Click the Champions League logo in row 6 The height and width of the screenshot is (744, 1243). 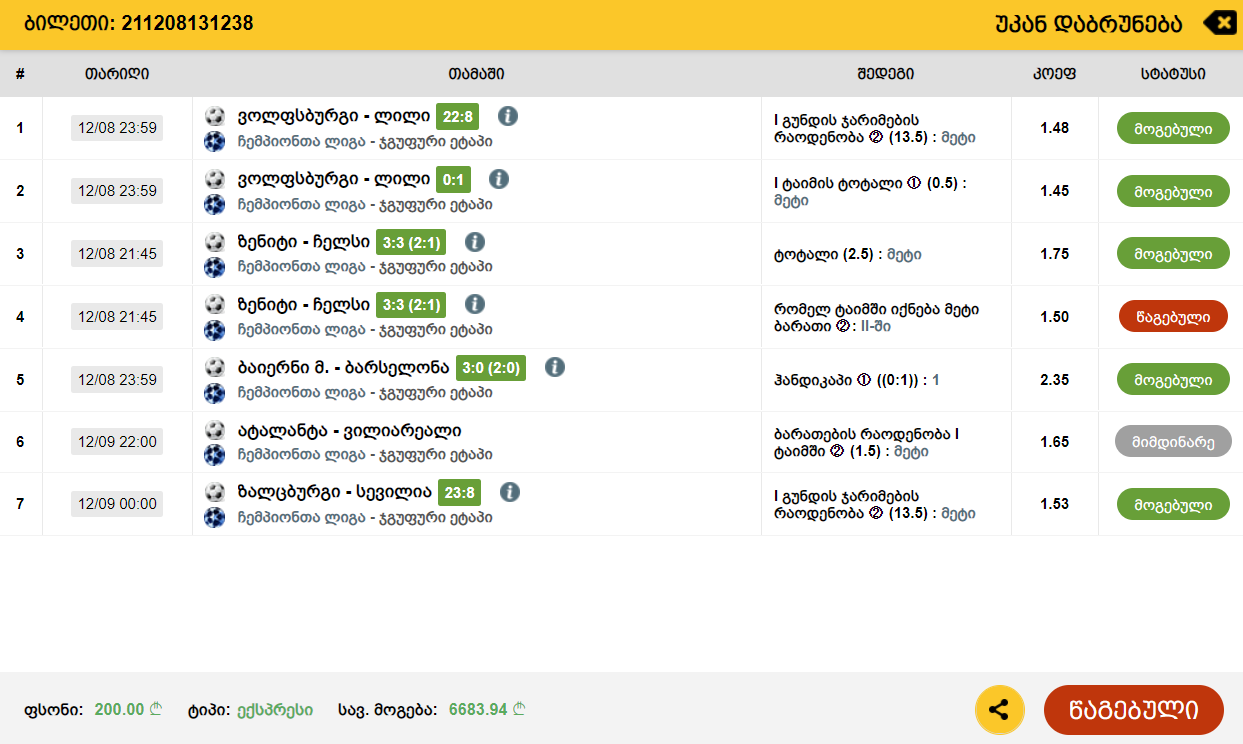click(214, 455)
